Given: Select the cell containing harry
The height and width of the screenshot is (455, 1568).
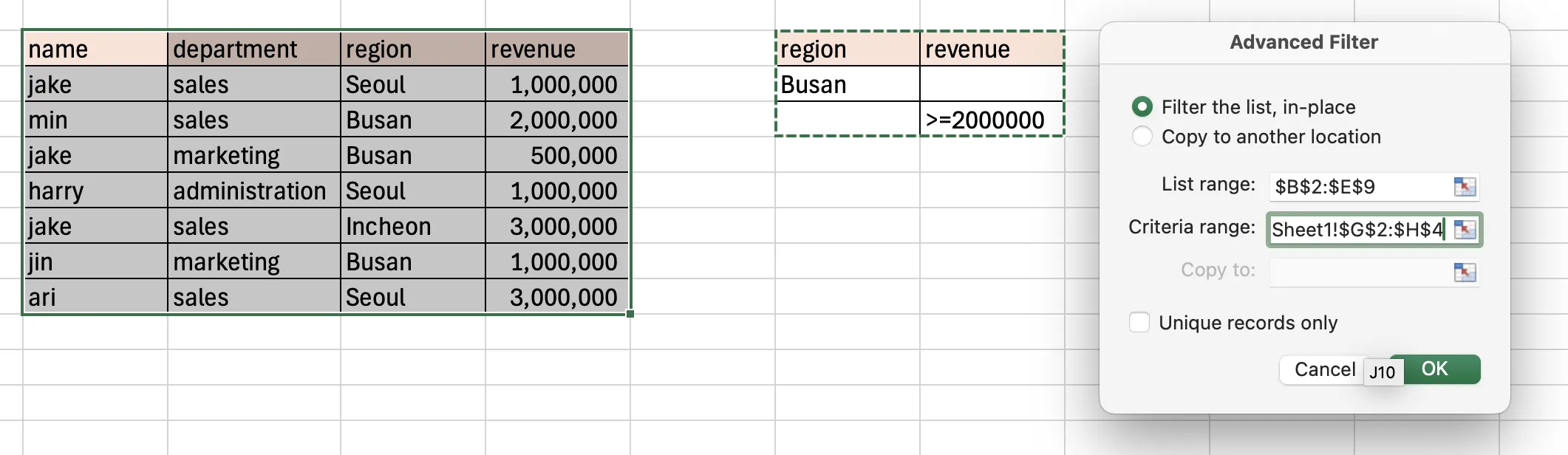Looking at the screenshot, I should click(x=95, y=191).
